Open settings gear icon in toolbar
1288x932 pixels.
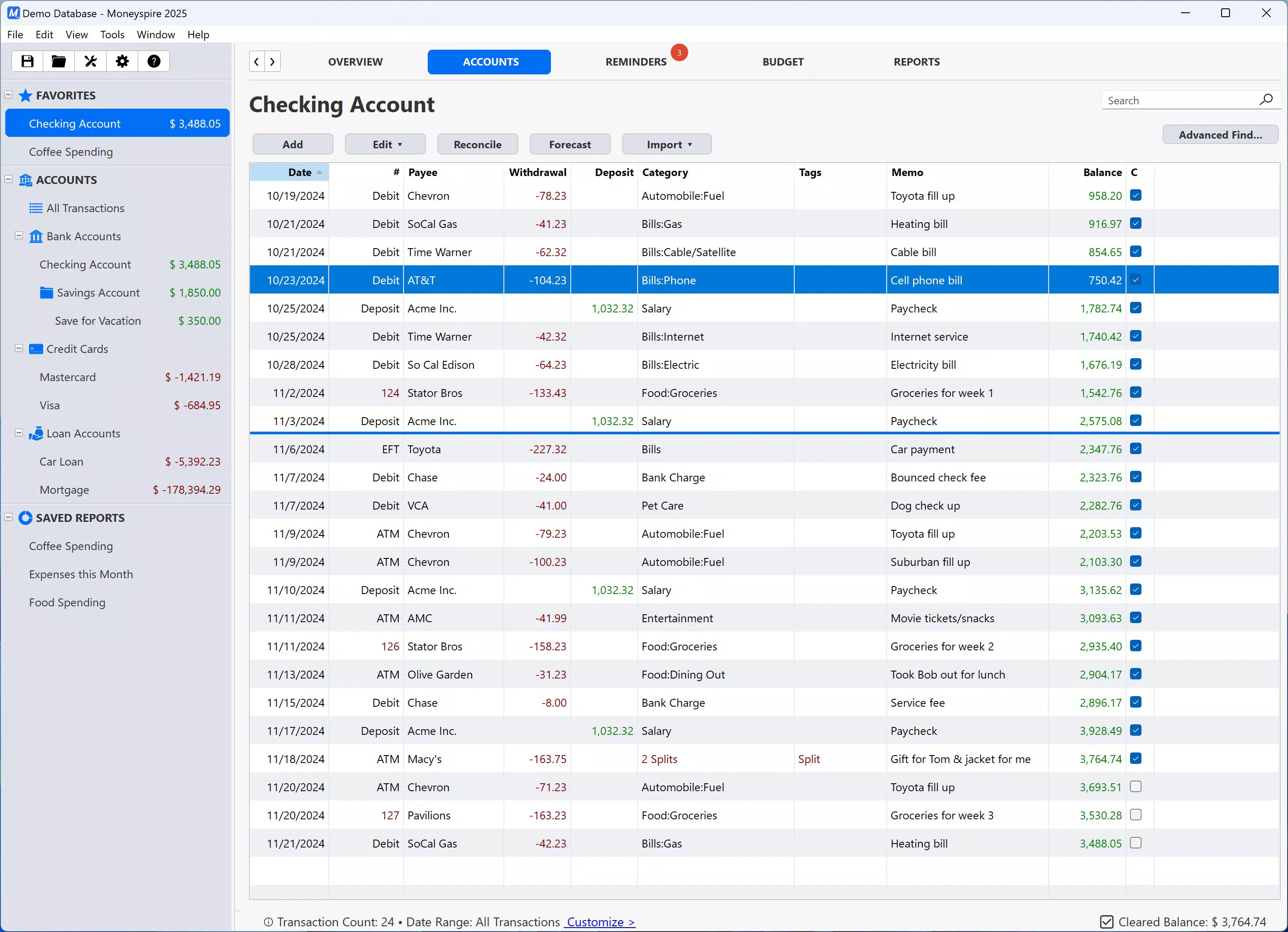pyautogui.click(x=122, y=61)
